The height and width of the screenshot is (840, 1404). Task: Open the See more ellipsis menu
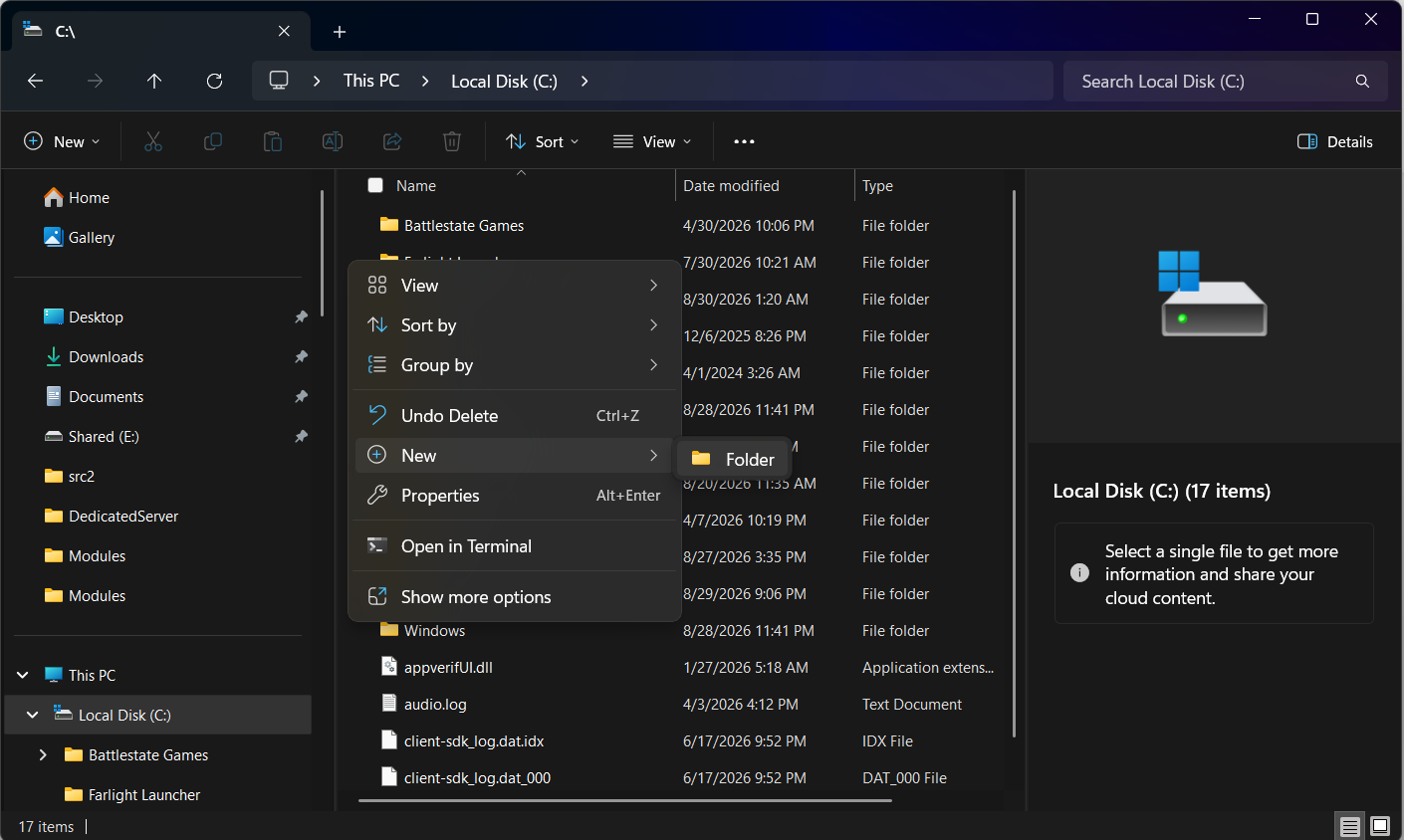tap(744, 141)
